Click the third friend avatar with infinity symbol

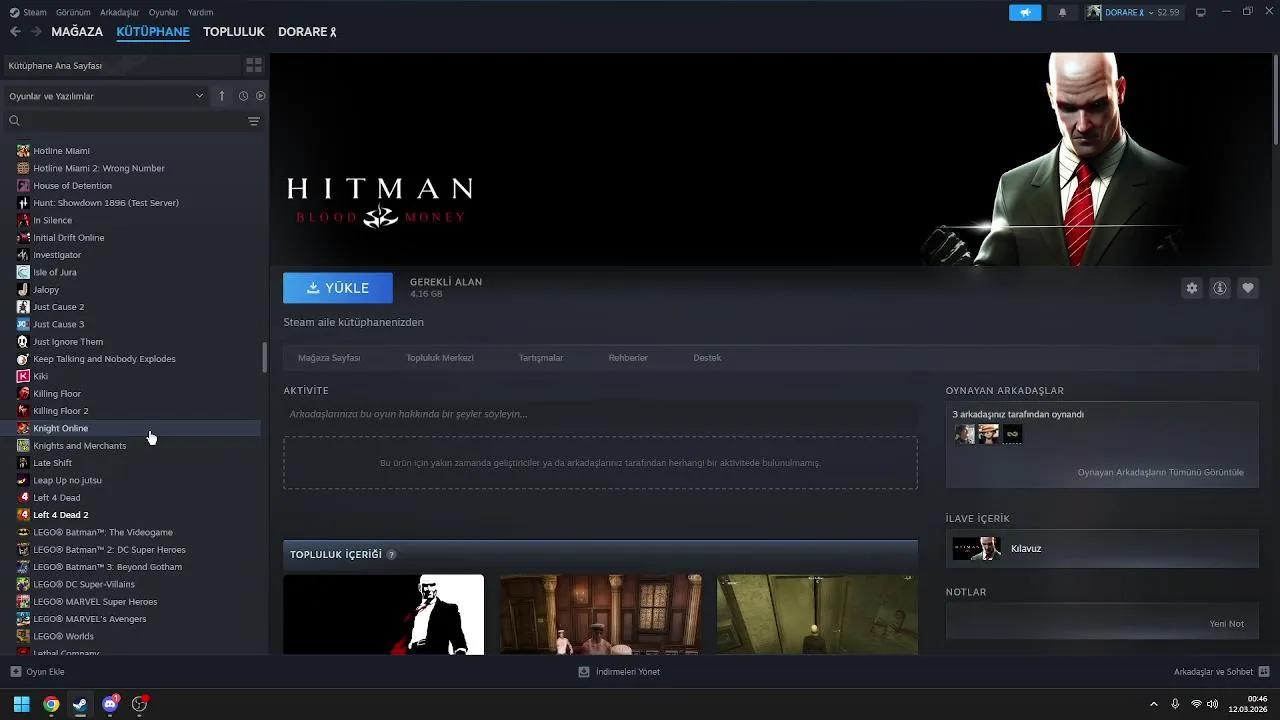tap(1012, 434)
